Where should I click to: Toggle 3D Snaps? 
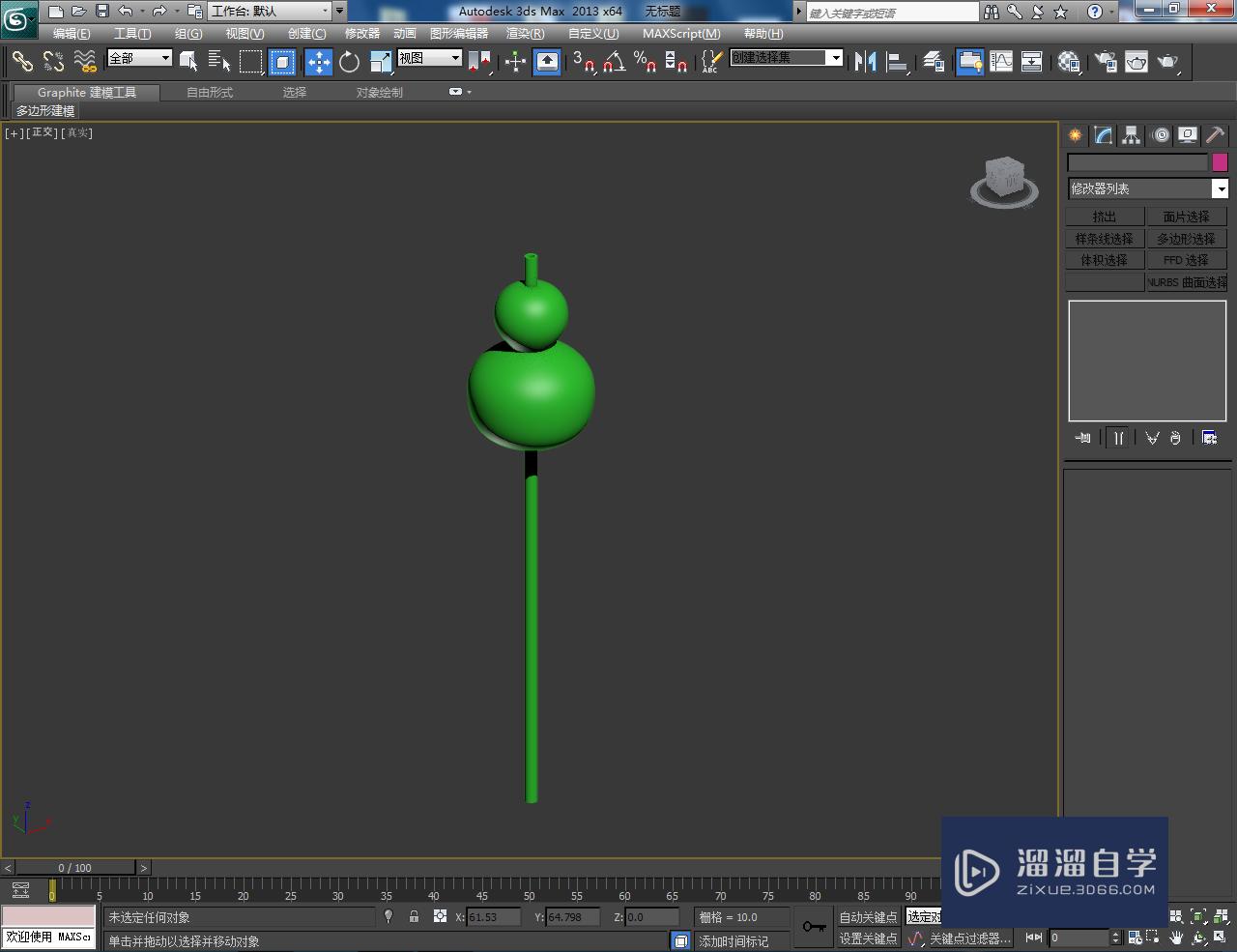pos(584,62)
